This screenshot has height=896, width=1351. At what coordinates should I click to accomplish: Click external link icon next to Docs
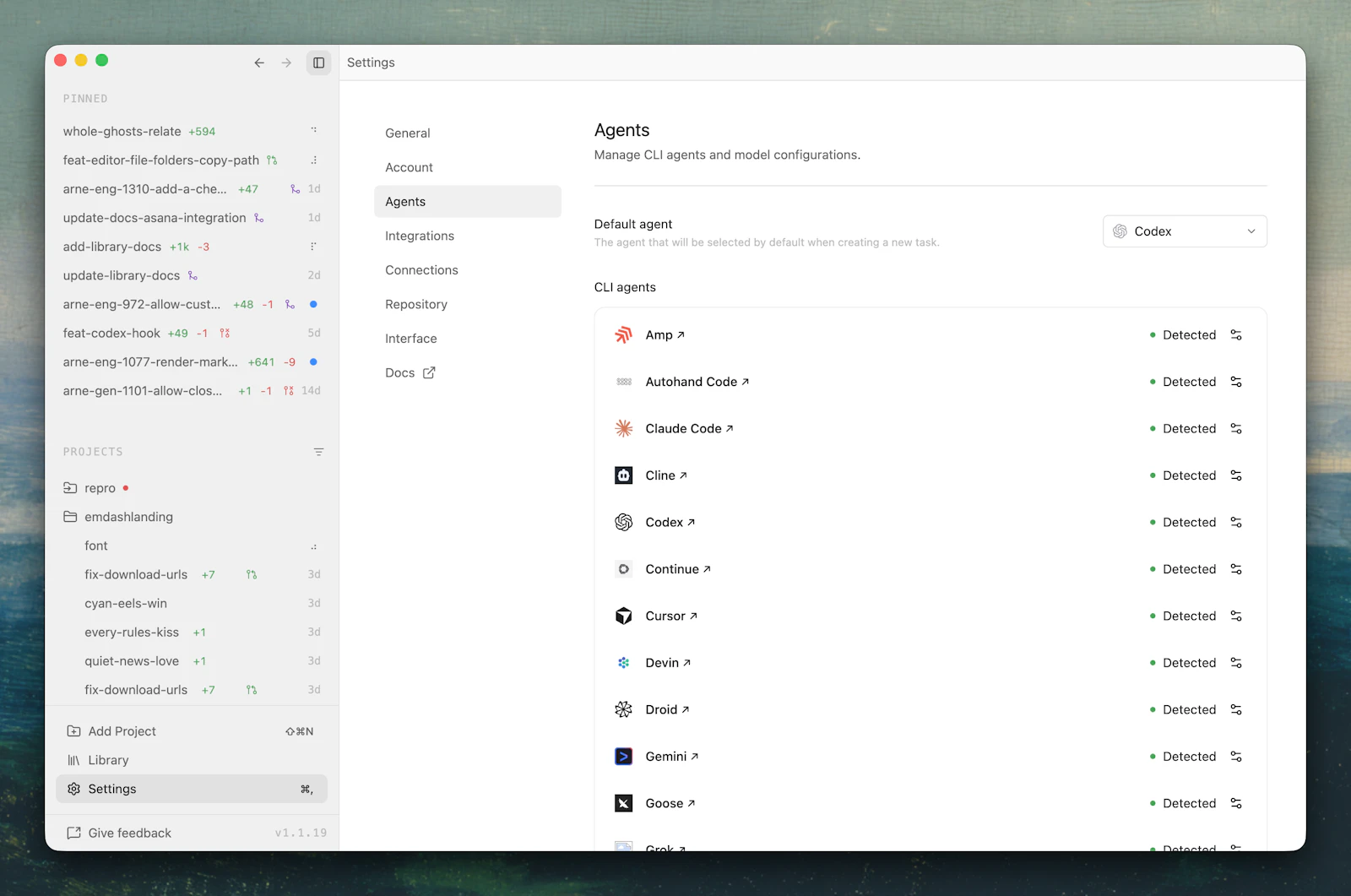click(429, 373)
